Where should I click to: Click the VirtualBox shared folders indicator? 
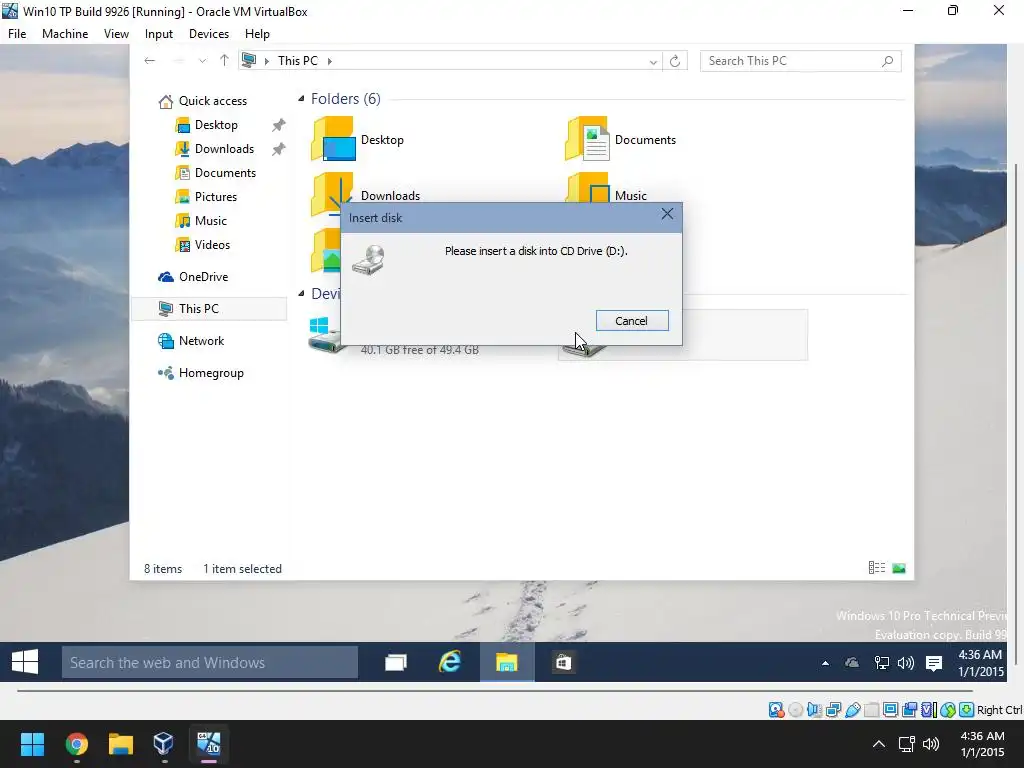click(871, 710)
